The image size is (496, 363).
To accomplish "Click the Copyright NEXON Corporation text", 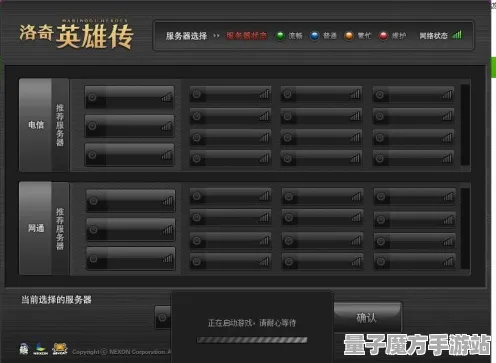I will click(x=121, y=352).
